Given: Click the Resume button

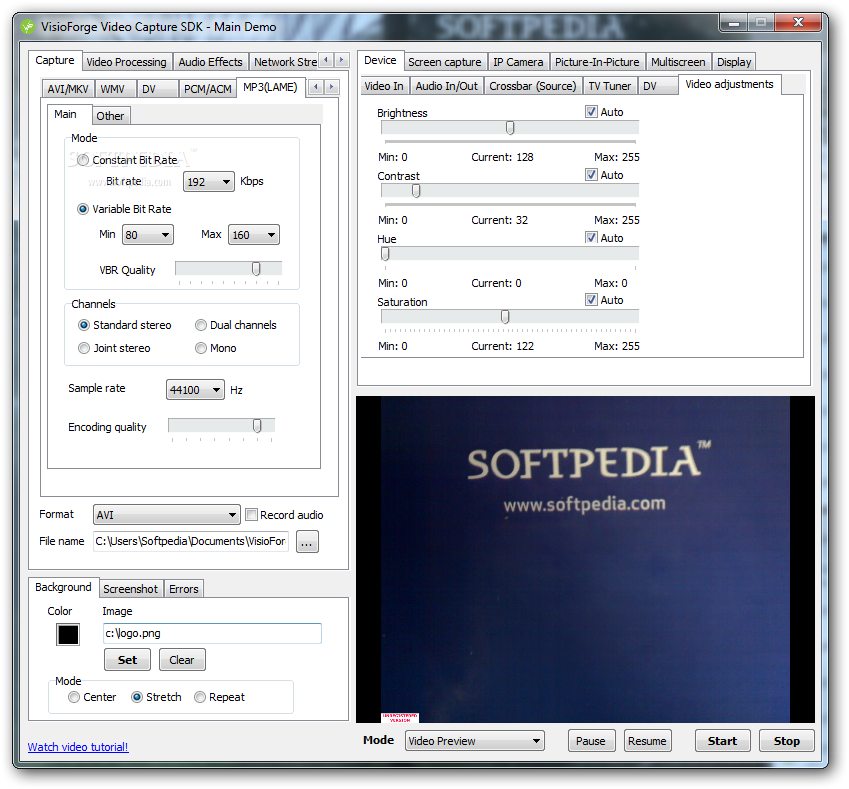Looking at the screenshot, I should [648, 741].
